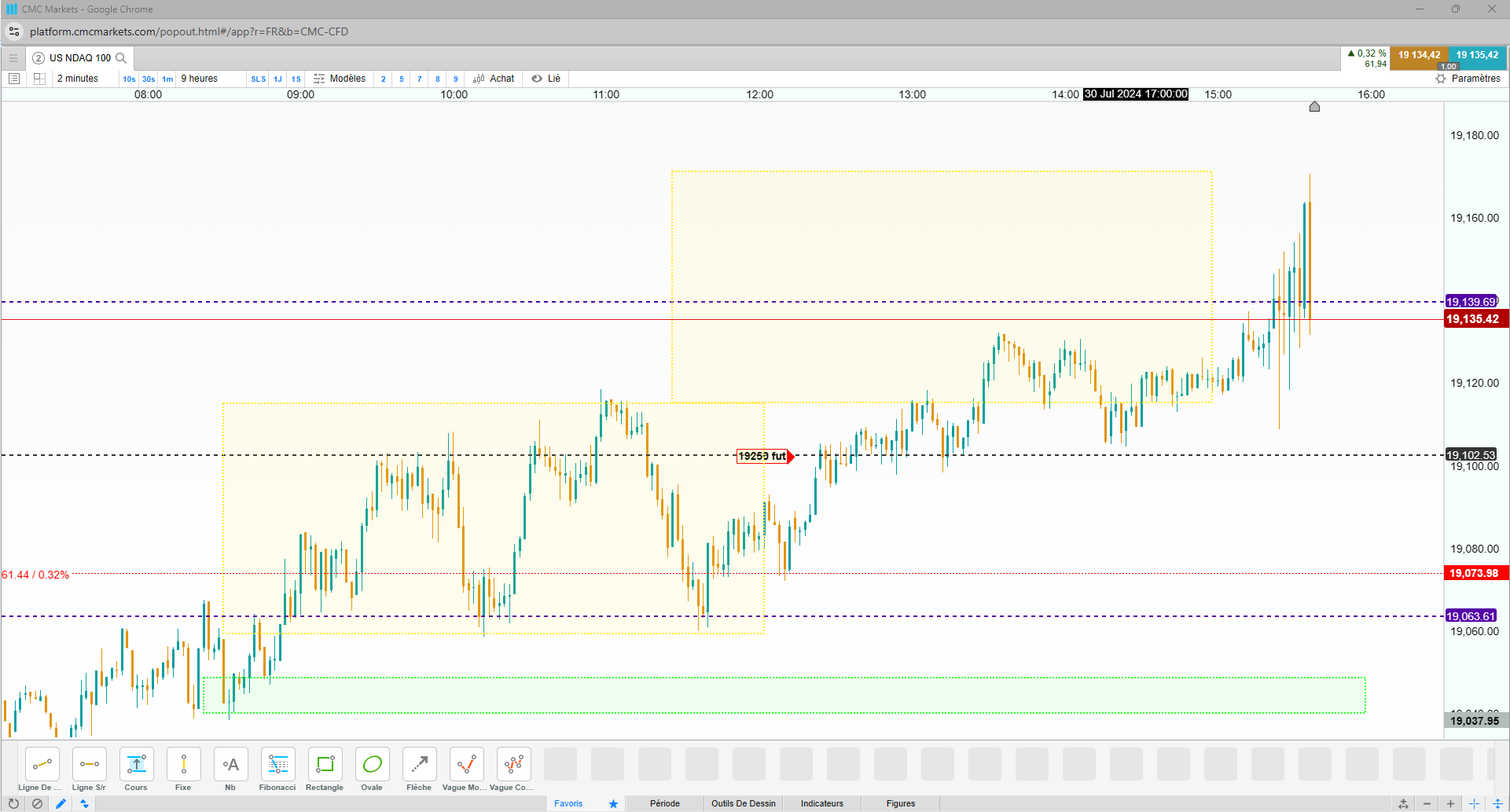Switch to the Indicateurs tab
The width and height of the screenshot is (1510, 812).
[821, 803]
